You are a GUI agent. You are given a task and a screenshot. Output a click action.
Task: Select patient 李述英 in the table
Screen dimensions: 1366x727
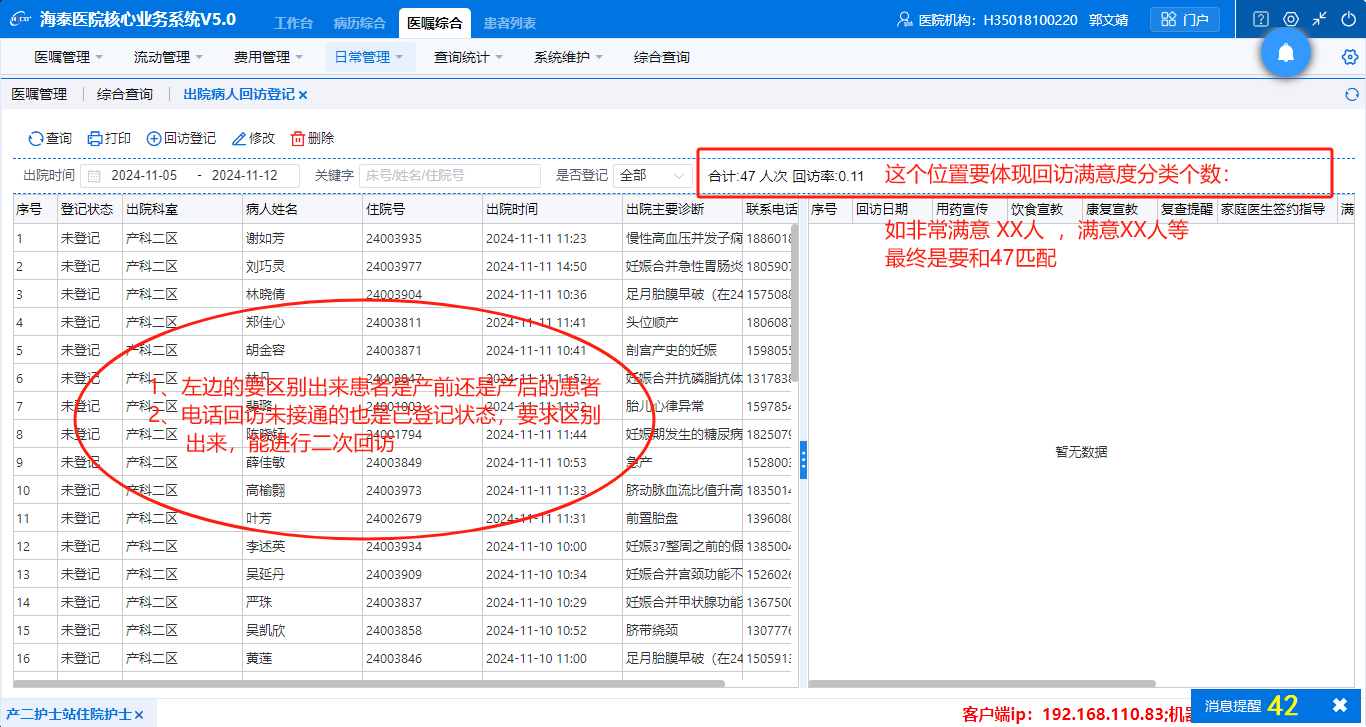(265, 546)
